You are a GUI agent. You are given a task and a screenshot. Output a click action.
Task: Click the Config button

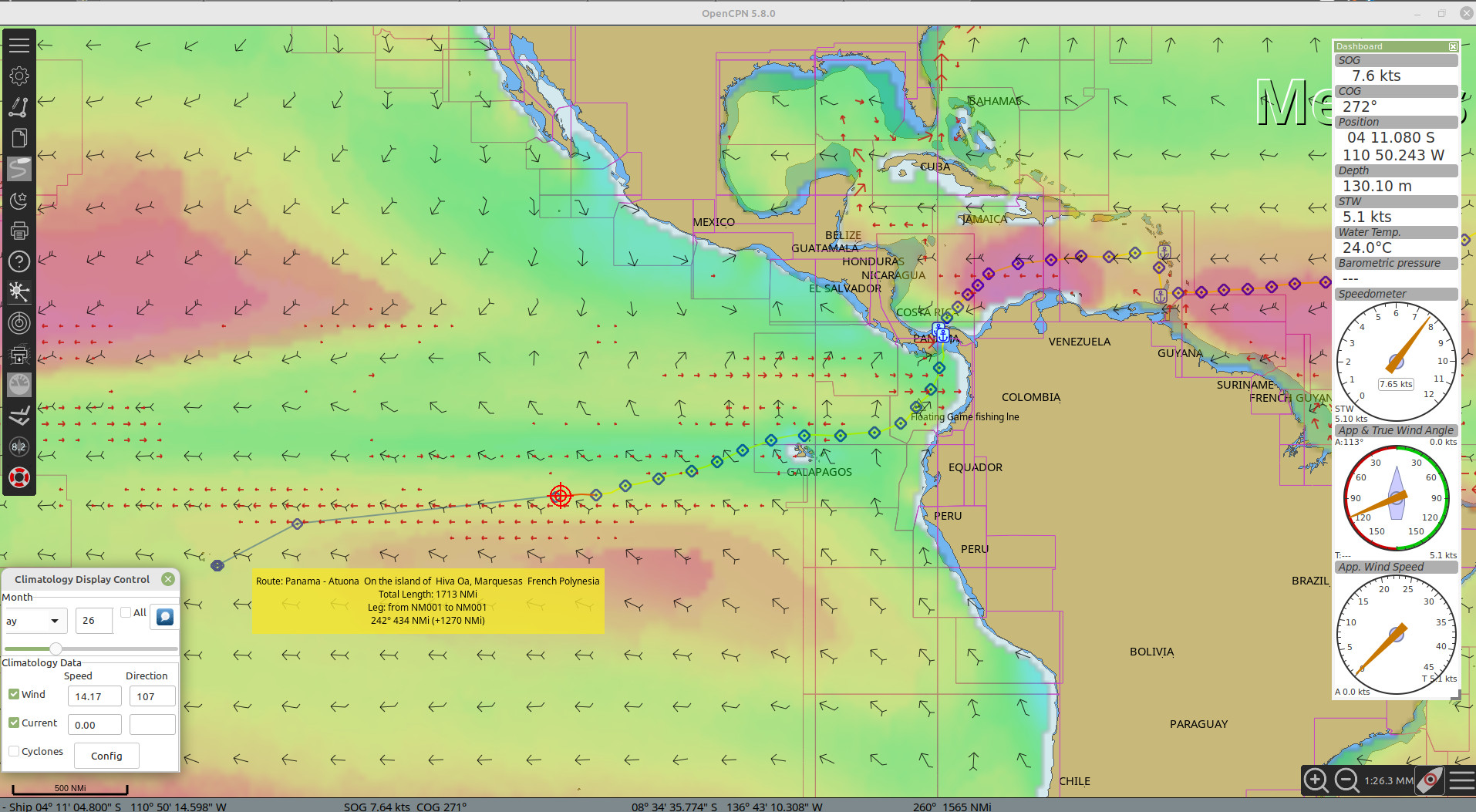106,756
